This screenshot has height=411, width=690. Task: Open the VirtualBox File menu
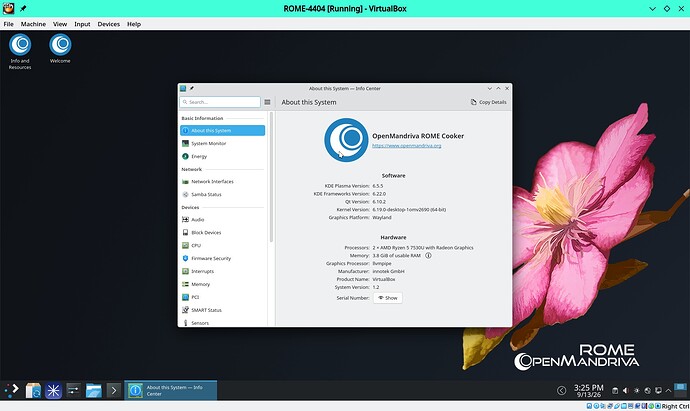click(8, 24)
